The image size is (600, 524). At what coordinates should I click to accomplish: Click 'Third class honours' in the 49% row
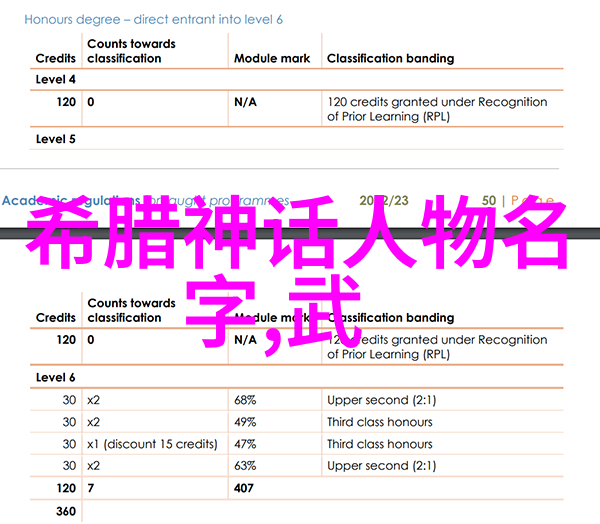coord(380,422)
